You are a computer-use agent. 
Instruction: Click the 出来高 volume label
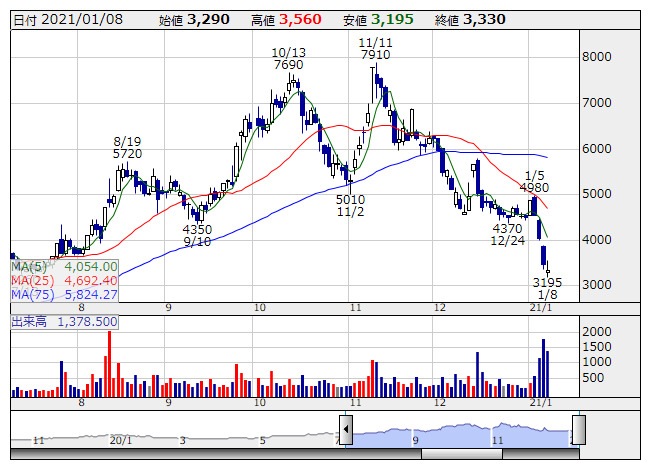pyautogui.click(x=64, y=322)
